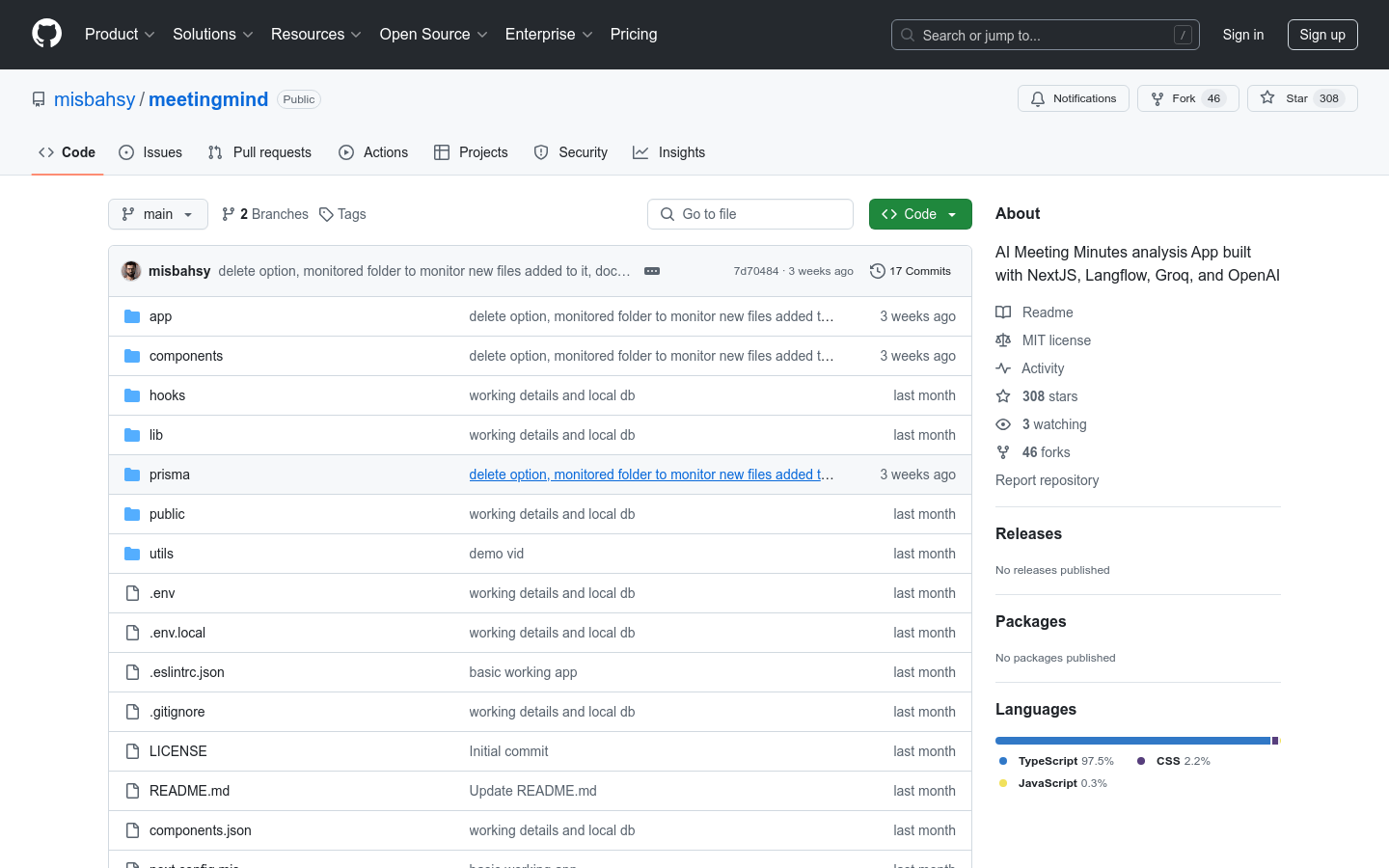The width and height of the screenshot is (1389, 868).
Task: Switch to the Issues tab
Action: pyautogui.click(x=150, y=152)
